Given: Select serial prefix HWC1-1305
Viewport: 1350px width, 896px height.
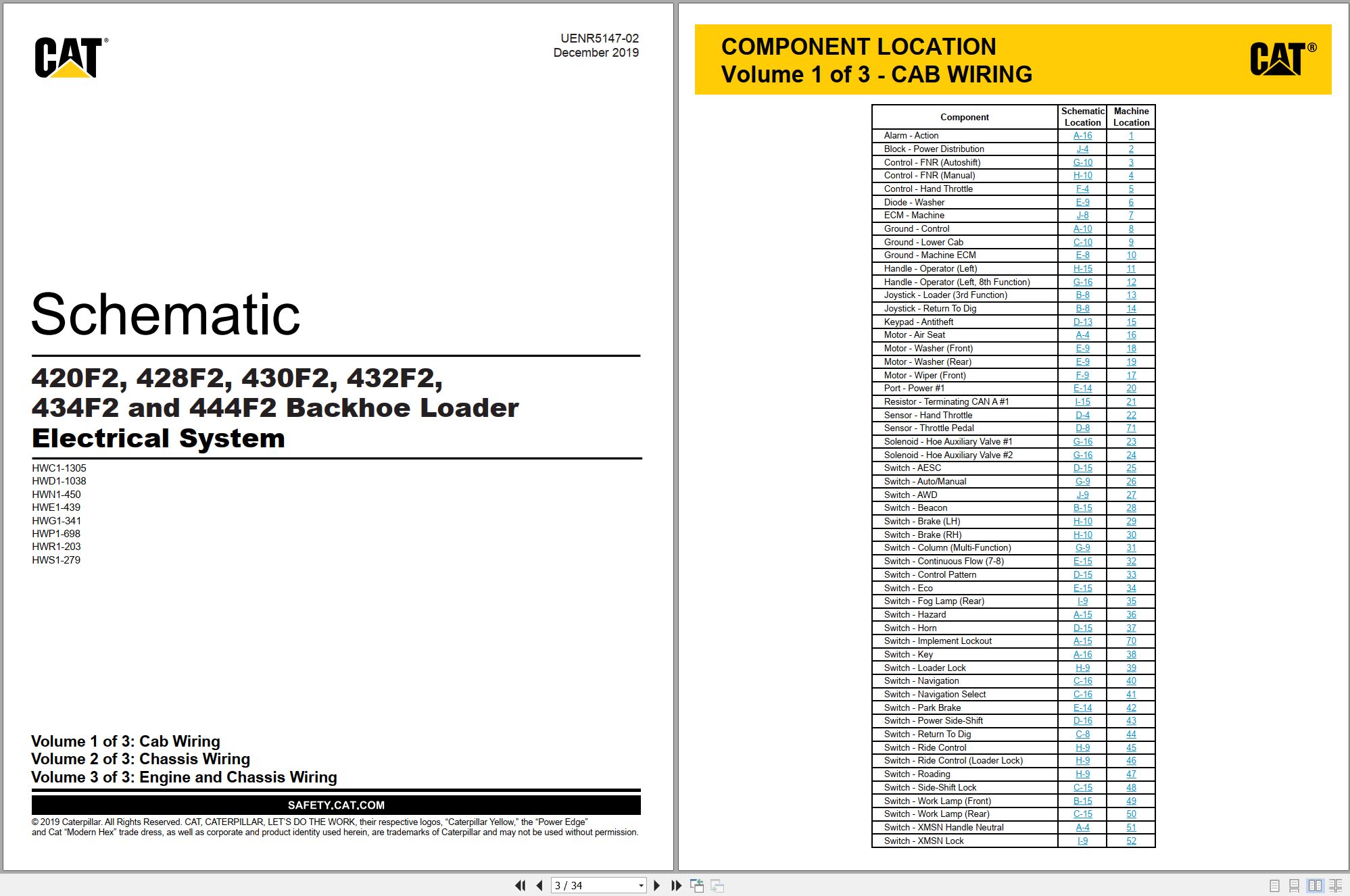Looking at the screenshot, I should tap(59, 468).
